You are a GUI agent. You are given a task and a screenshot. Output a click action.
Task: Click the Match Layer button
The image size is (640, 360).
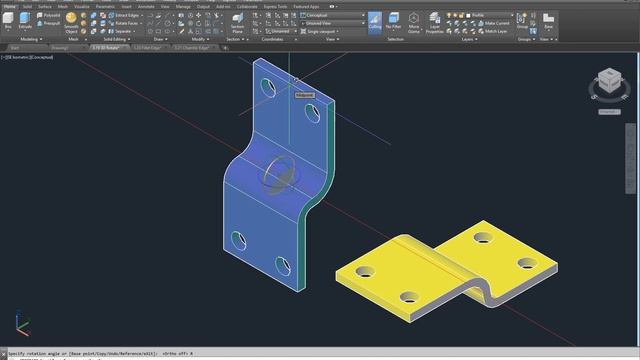click(x=493, y=31)
